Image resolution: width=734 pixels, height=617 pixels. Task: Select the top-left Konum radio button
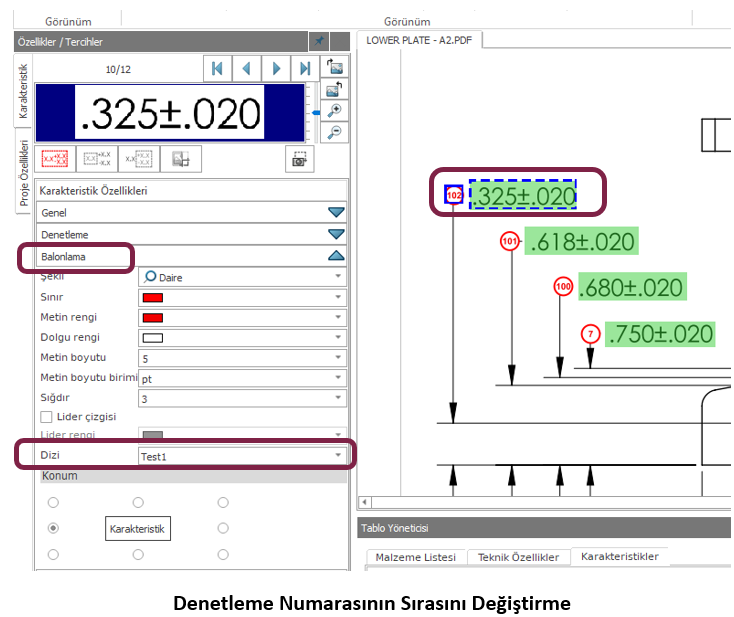tap(53, 502)
